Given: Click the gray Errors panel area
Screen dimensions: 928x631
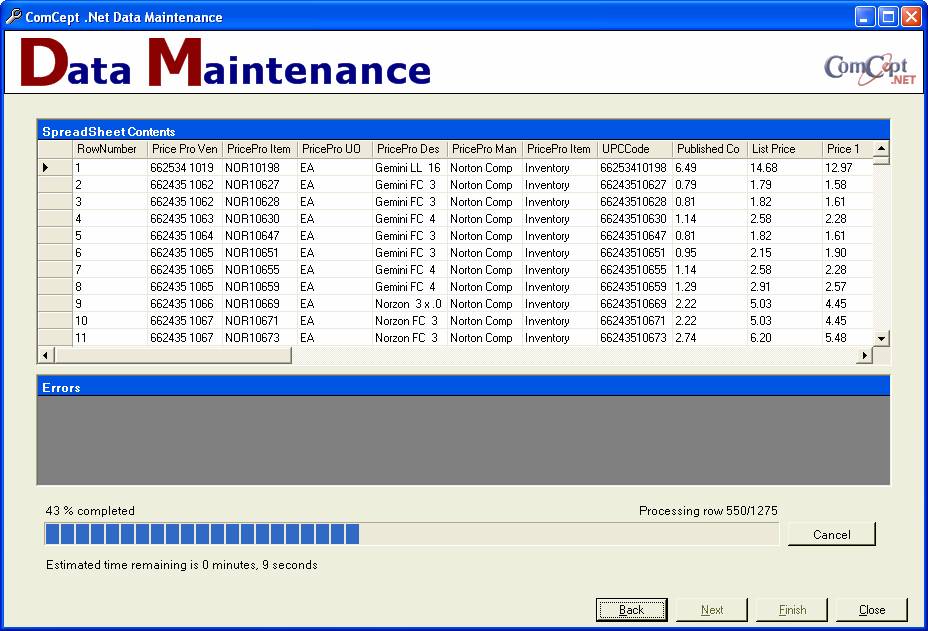Looking at the screenshot, I should click(463, 440).
